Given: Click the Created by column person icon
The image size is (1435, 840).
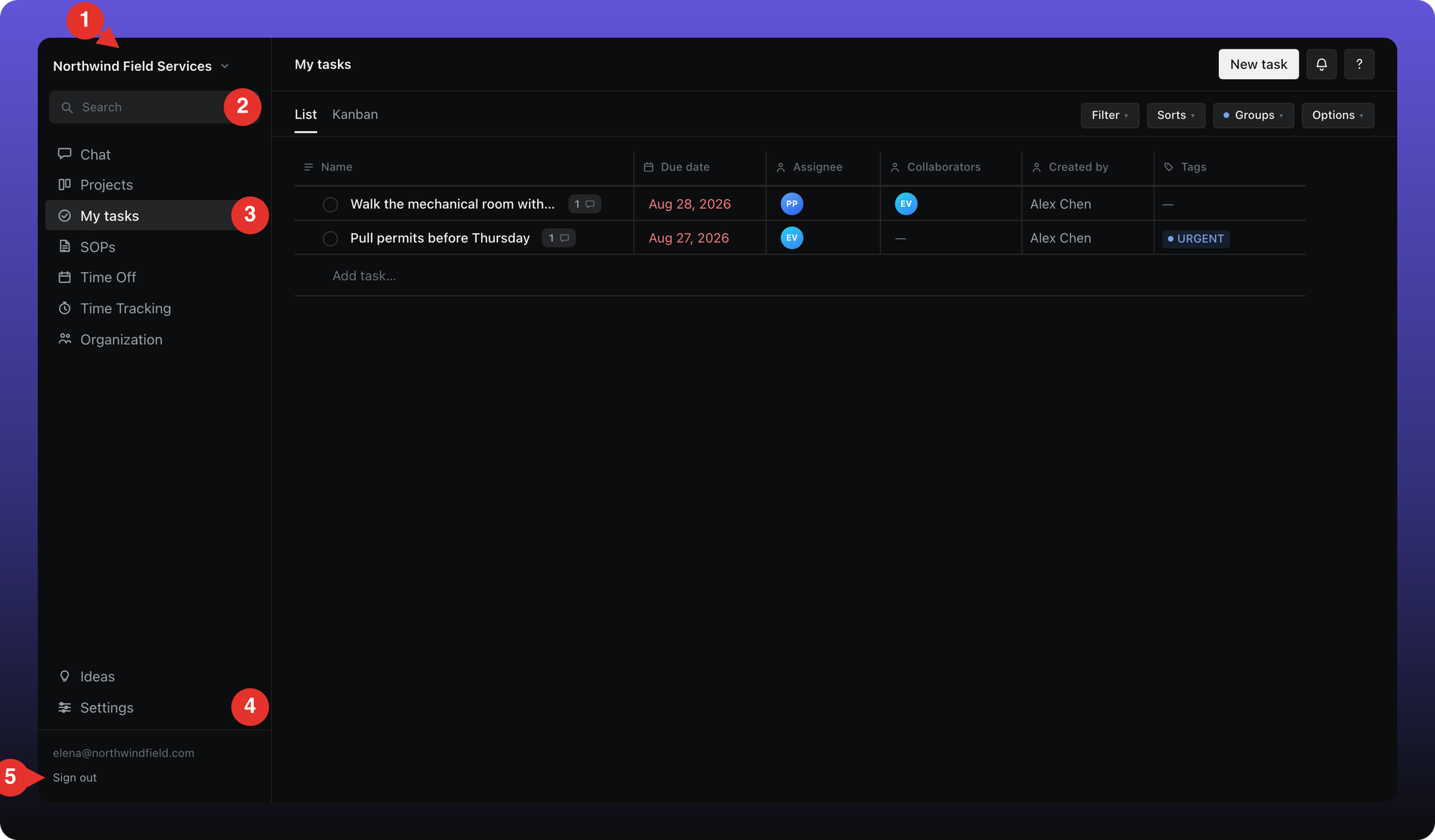Looking at the screenshot, I should (1036, 167).
